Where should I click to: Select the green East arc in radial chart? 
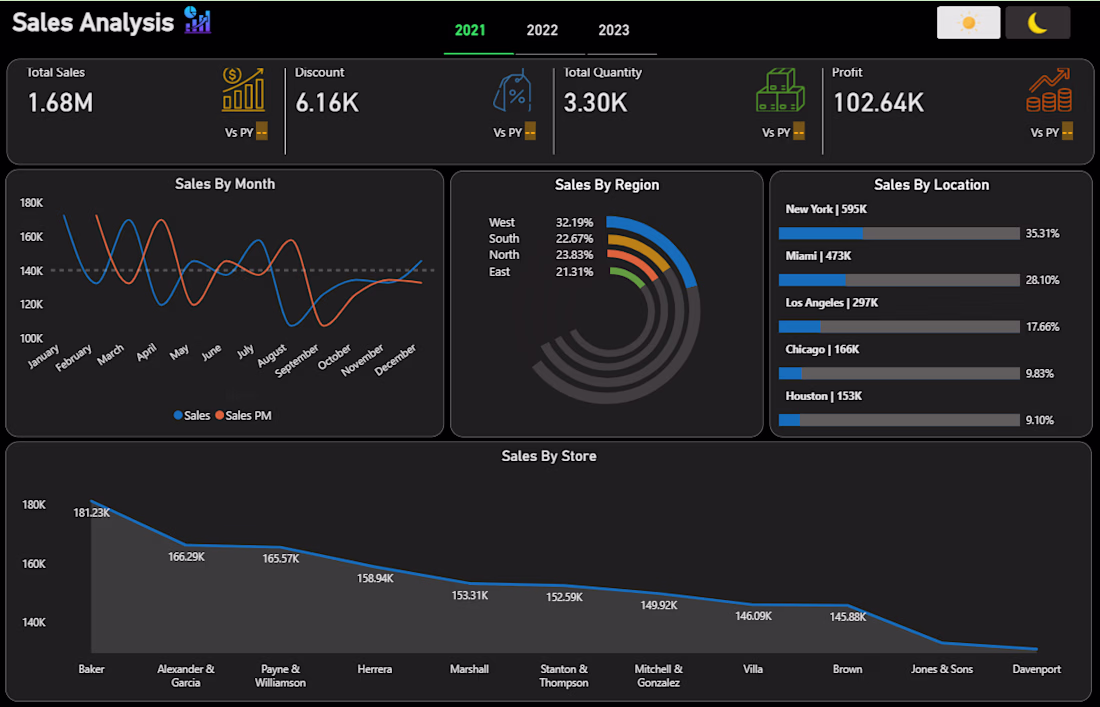coord(631,274)
